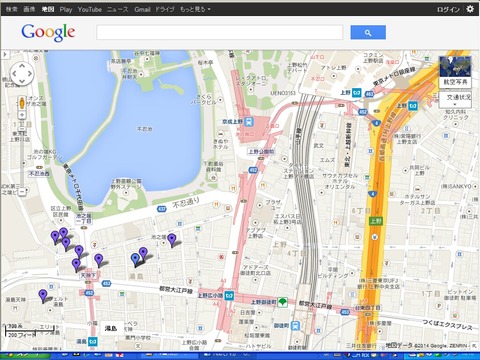Select Gmail in the top bar

(x=142, y=9)
